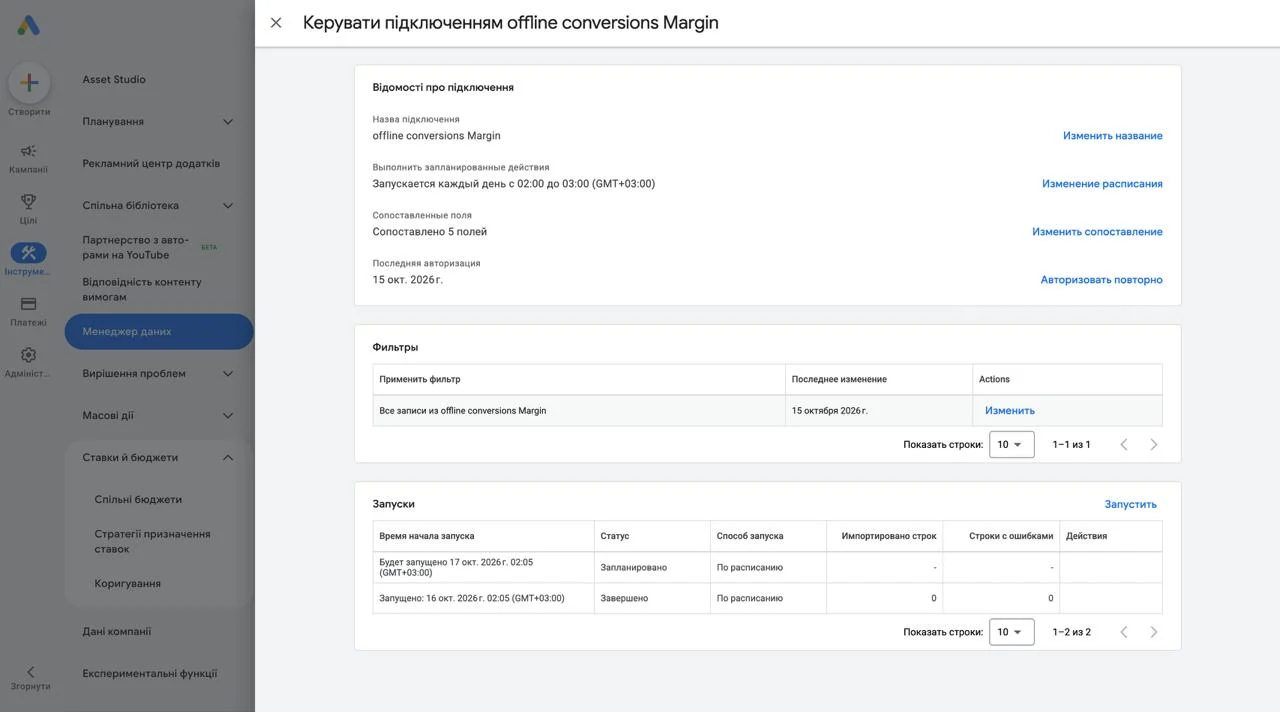This screenshot has height=712, width=1280.
Task: Click '15 окт. 2026 г.' last authorization date
Action: click(x=407, y=280)
